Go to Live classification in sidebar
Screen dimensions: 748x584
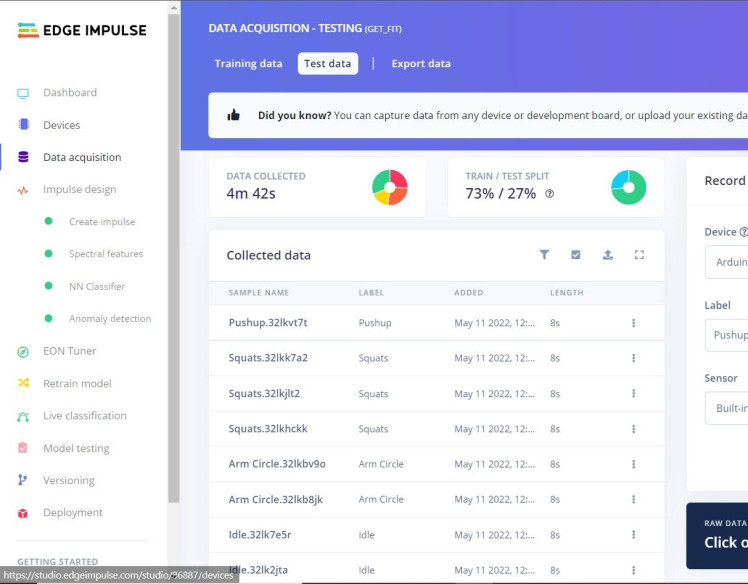coord(84,416)
